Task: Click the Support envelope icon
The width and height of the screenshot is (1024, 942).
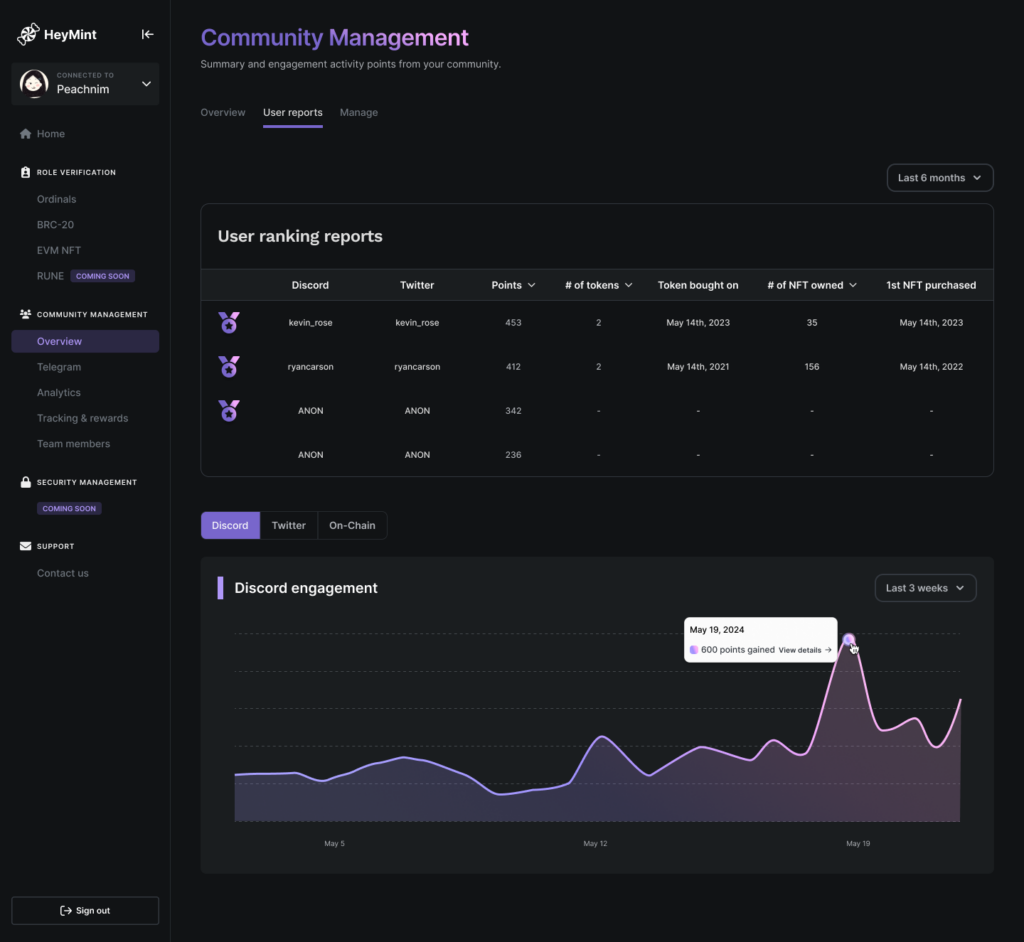Action: pyautogui.click(x=26, y=546)
